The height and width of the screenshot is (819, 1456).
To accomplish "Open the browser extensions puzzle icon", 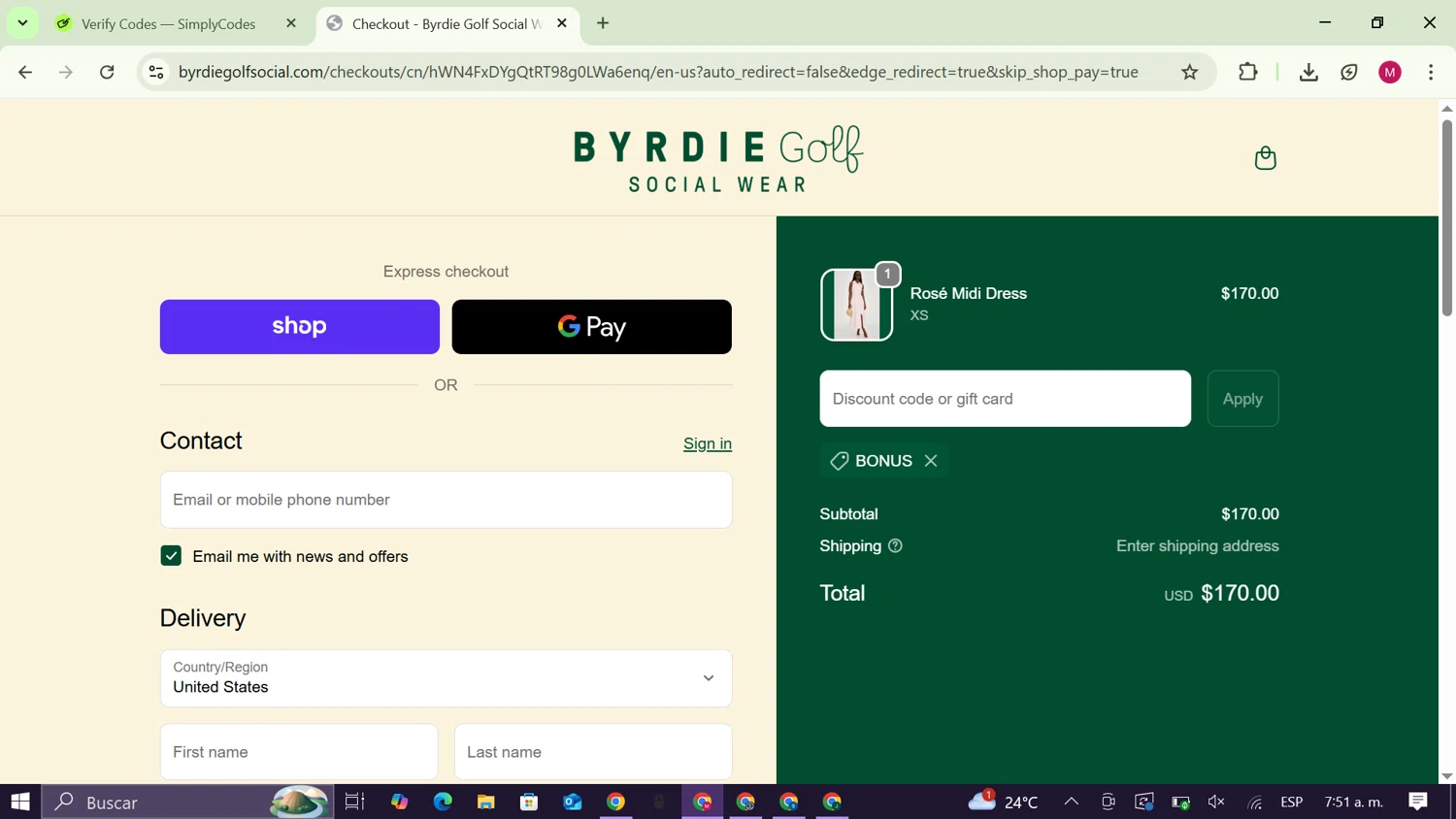I will [x=1248, y=72].
